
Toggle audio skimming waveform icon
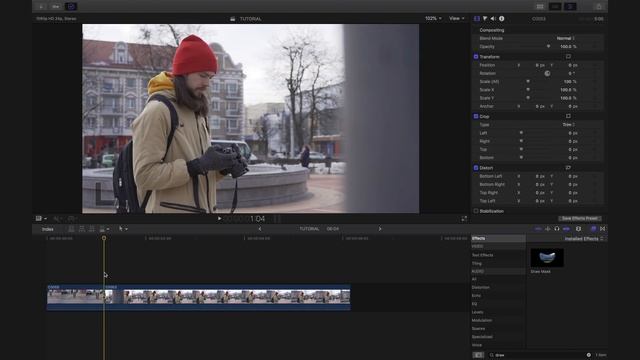(547, 229)
